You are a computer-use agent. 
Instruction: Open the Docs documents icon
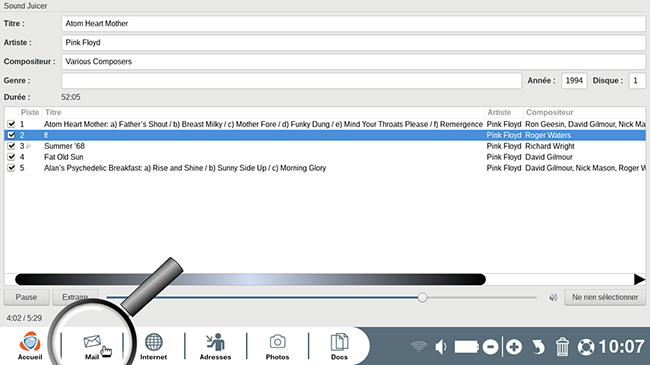[x=339, y=346]
